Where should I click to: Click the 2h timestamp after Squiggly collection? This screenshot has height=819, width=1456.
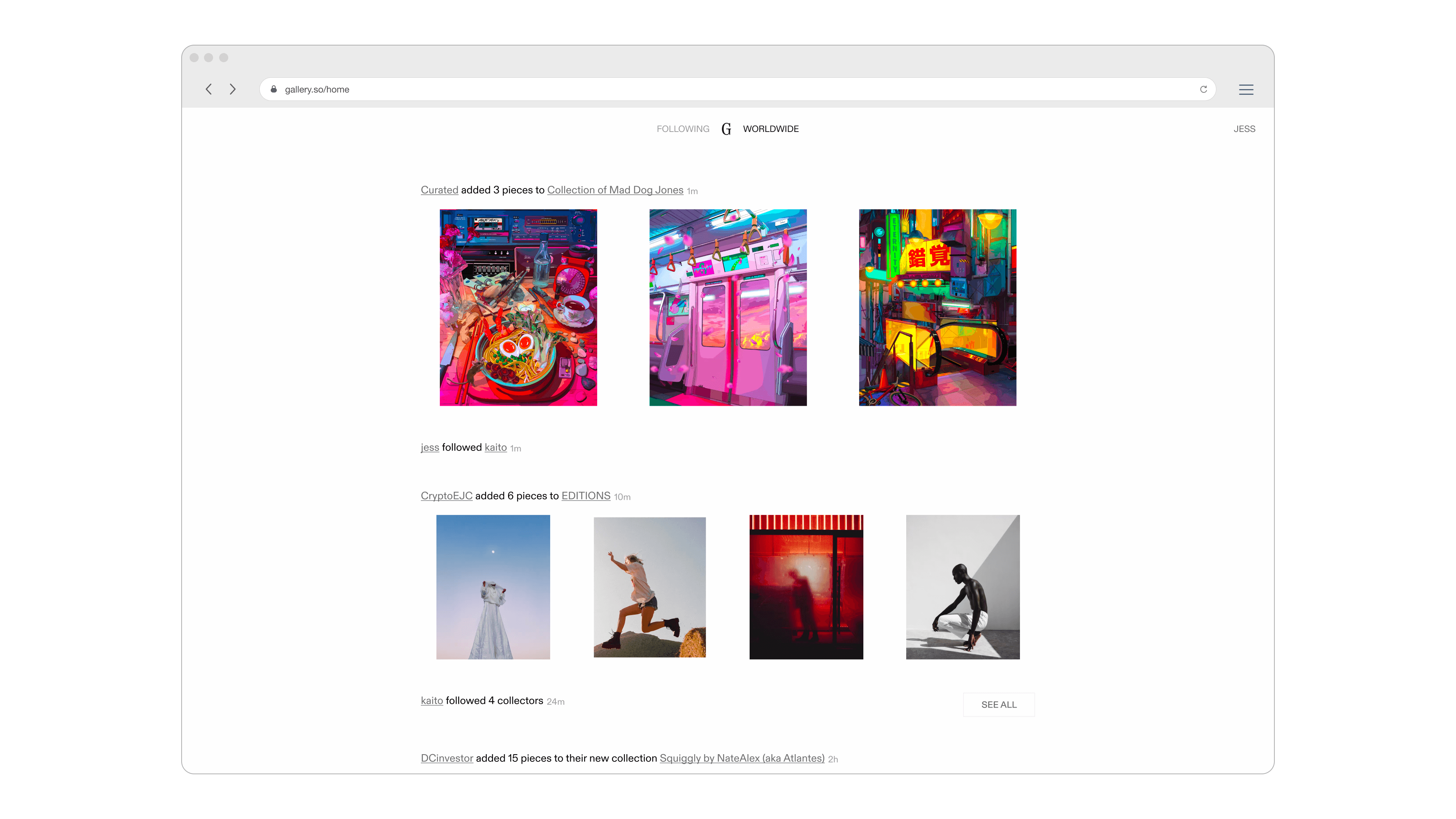click(833, 759)
